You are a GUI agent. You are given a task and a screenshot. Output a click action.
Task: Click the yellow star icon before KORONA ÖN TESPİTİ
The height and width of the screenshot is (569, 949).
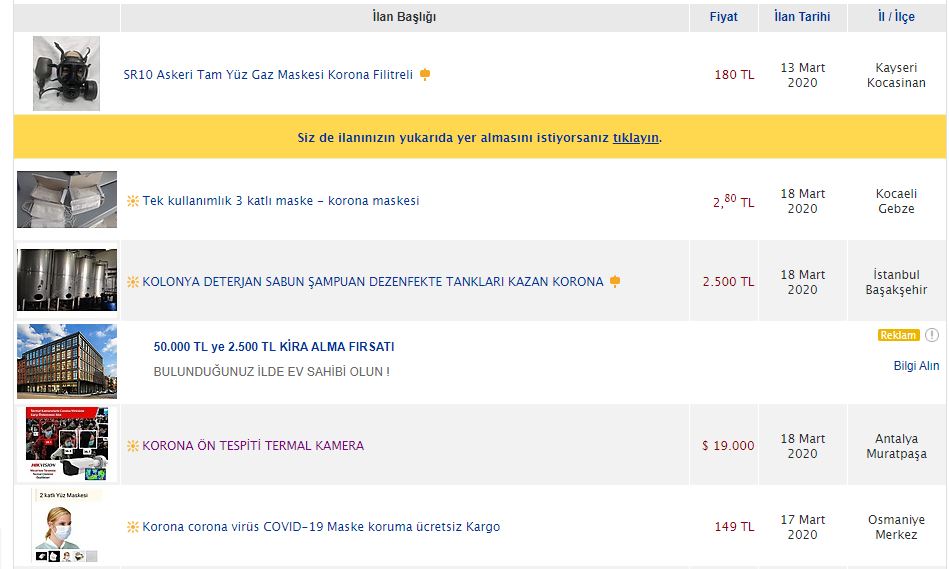point(132,446)
